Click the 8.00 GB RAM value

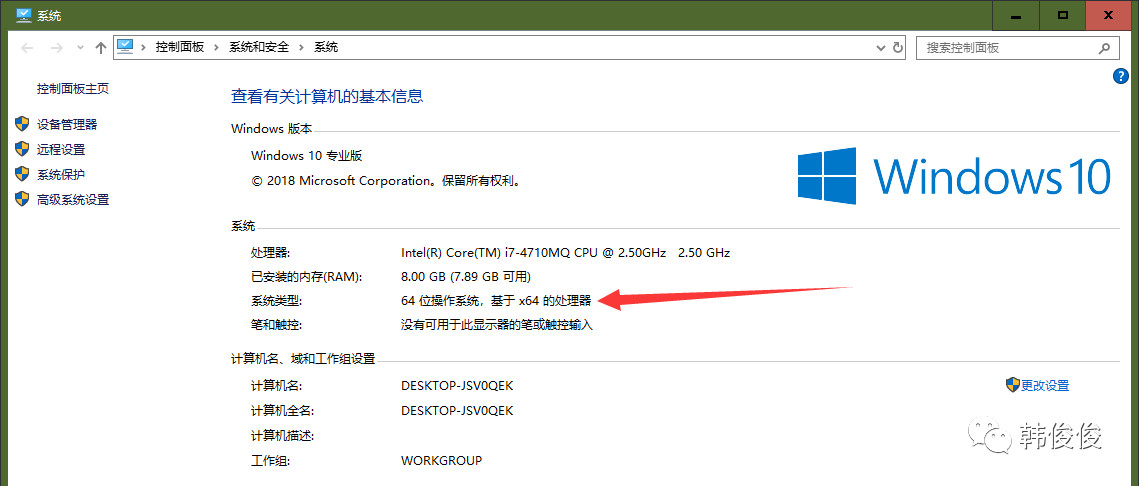point(466,277)
